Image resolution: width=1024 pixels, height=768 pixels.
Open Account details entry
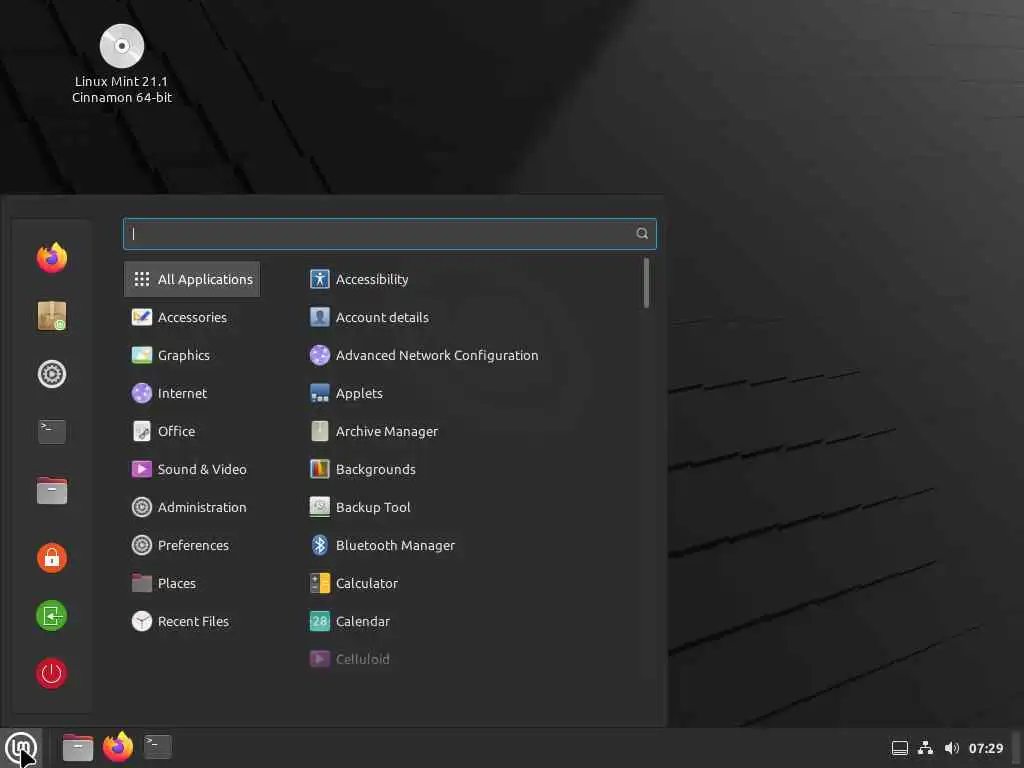click(x=370, y=317)
